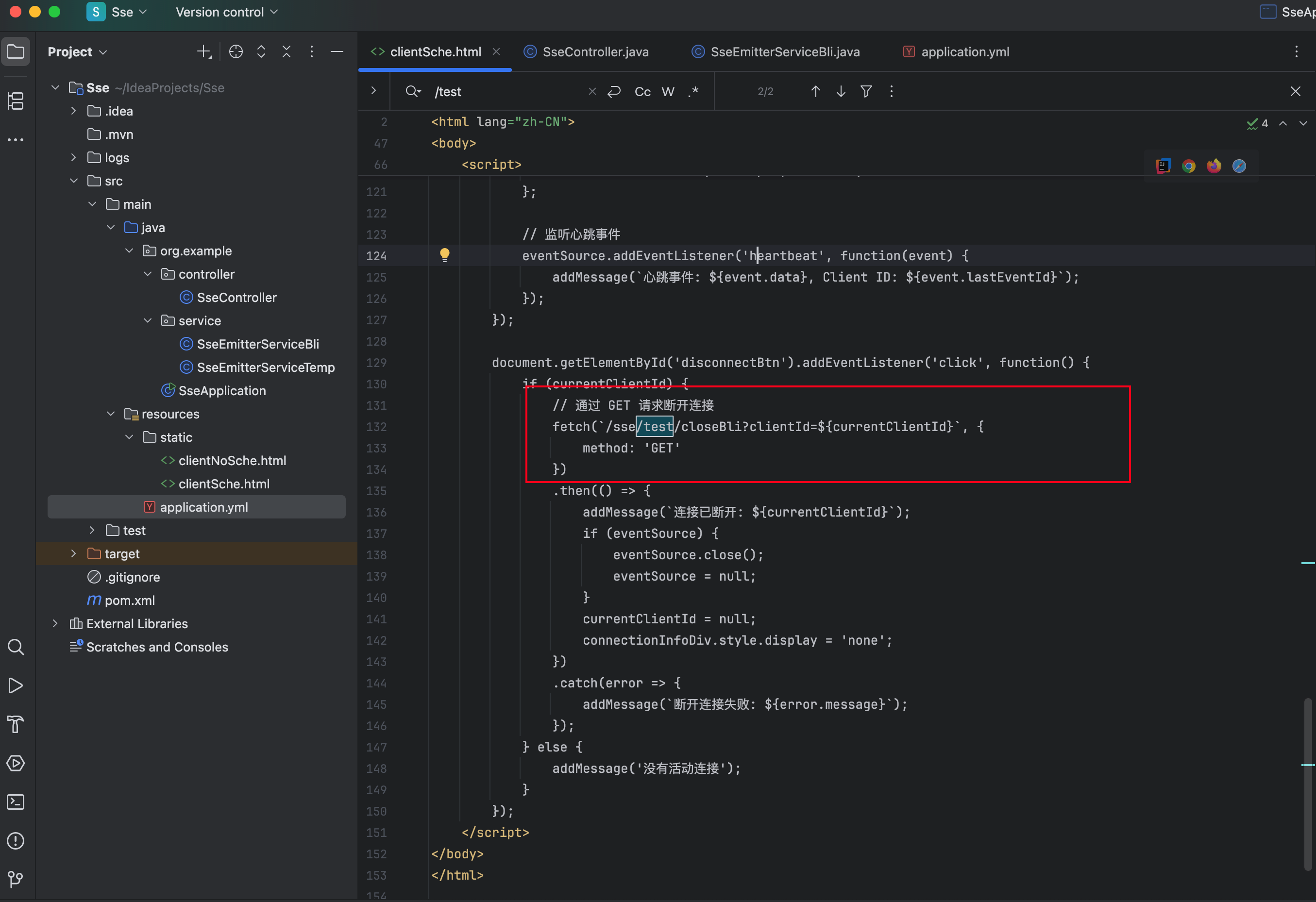Open the Terminal tool window
Screen dimensions: 1316x902
(15, 802)
